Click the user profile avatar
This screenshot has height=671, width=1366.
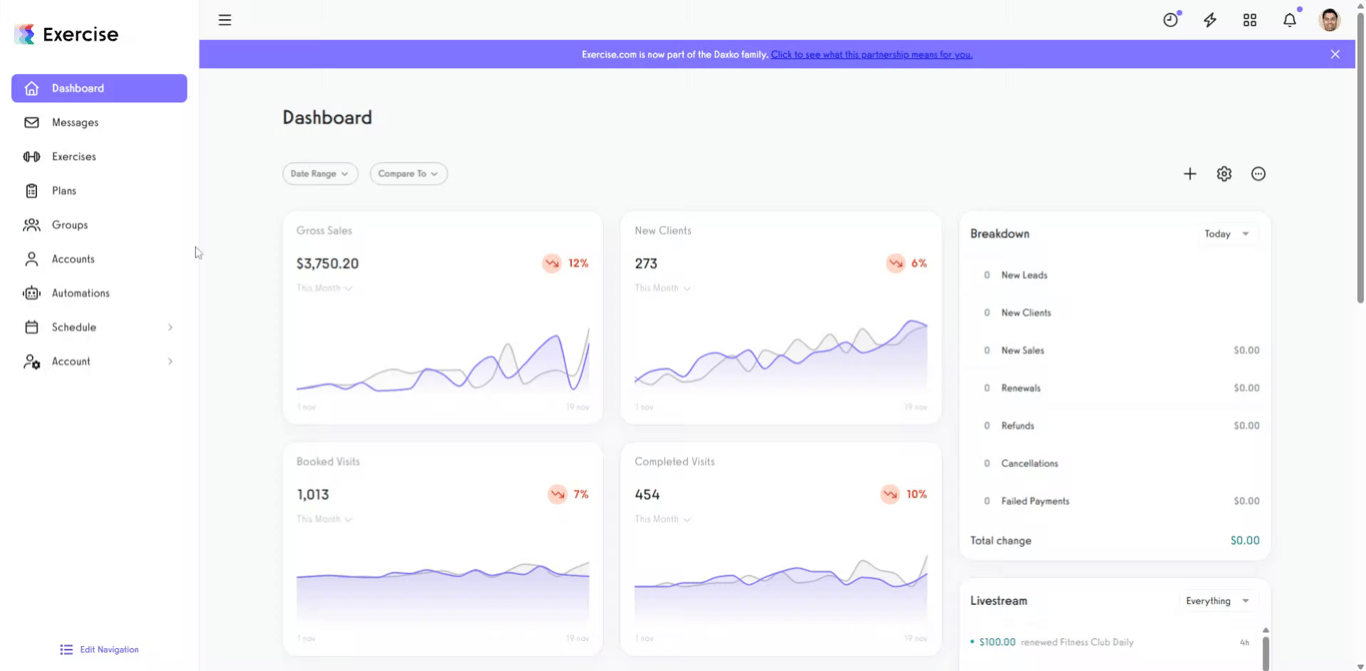coord(1330,20)
